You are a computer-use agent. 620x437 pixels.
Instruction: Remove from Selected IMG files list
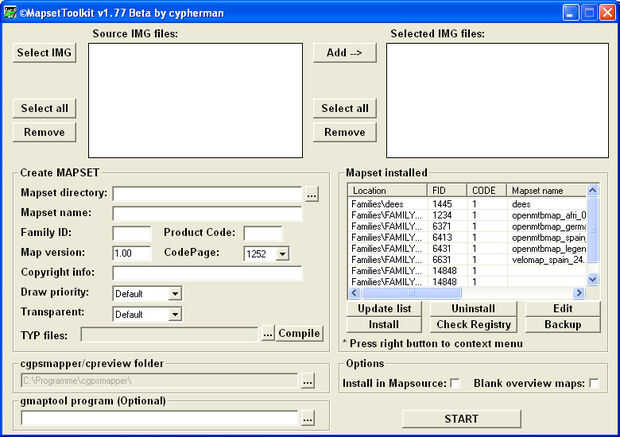344,132
